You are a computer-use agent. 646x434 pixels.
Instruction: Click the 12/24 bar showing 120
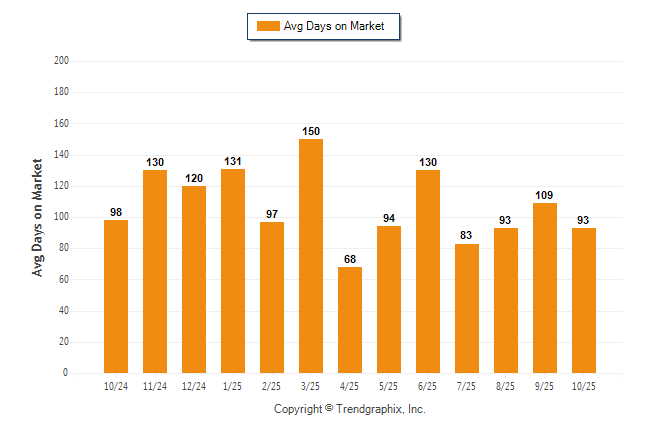tap(194, 279)
